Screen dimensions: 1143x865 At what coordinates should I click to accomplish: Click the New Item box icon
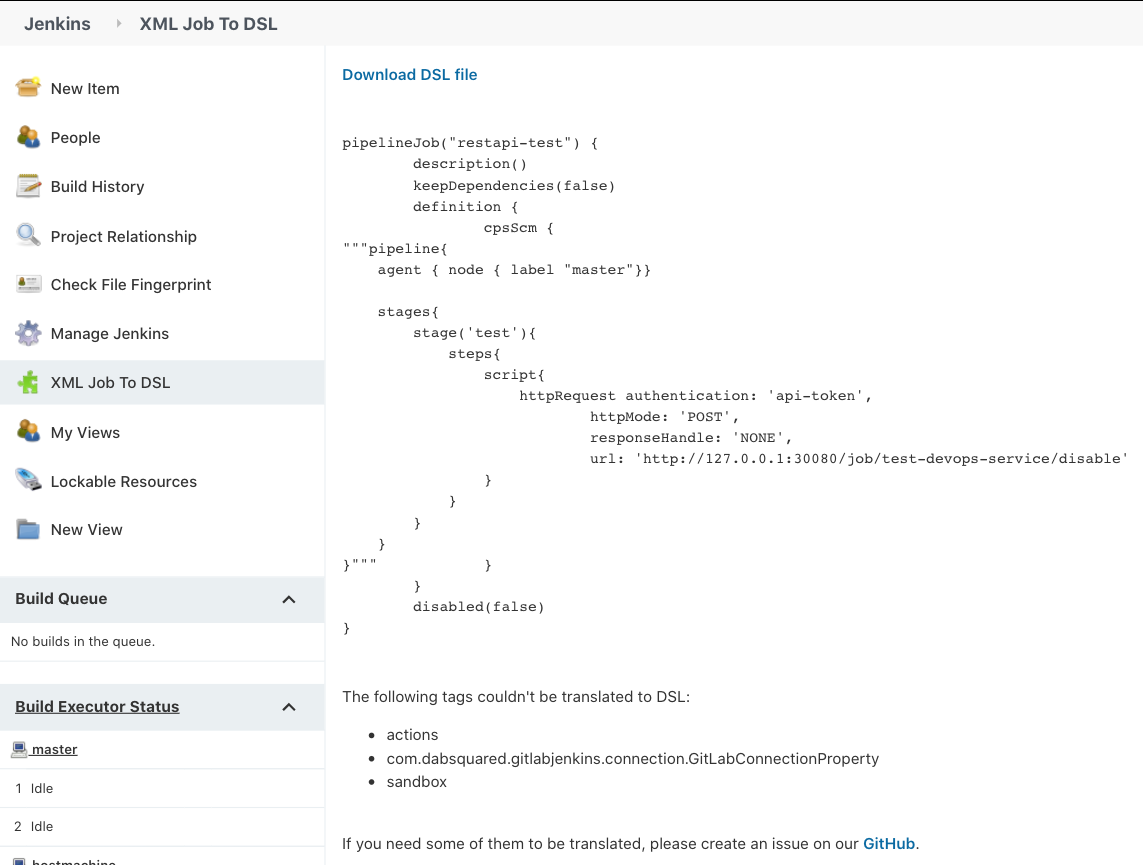(28, 87)
